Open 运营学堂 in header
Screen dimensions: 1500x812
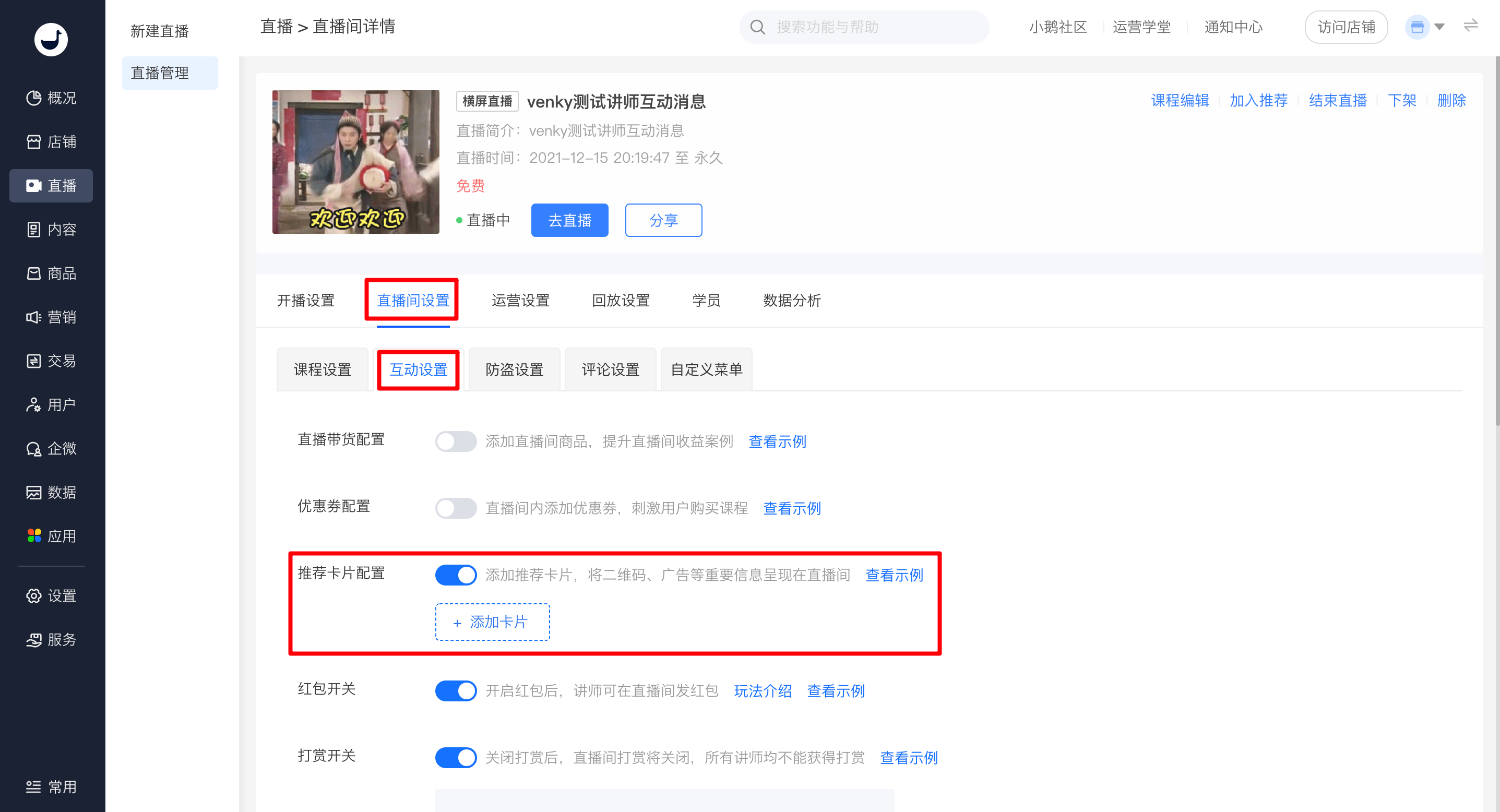click(1141, 27)
